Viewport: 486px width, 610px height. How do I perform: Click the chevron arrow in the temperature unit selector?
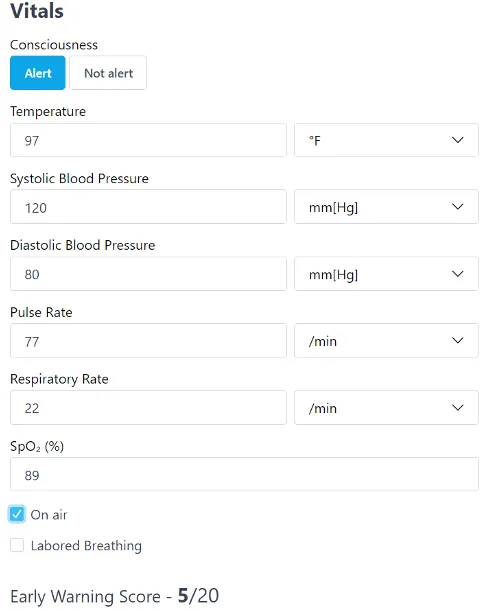coord(458,140)
